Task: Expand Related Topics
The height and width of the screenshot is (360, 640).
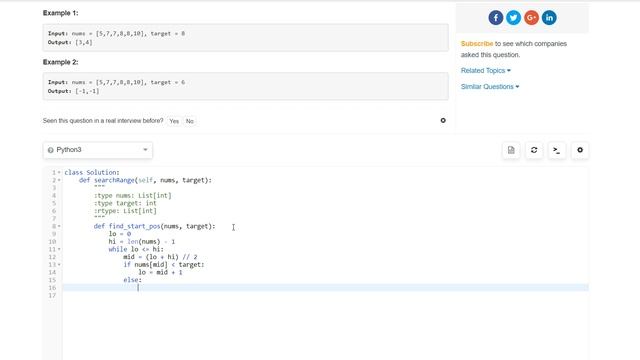Action: (486, 71)
